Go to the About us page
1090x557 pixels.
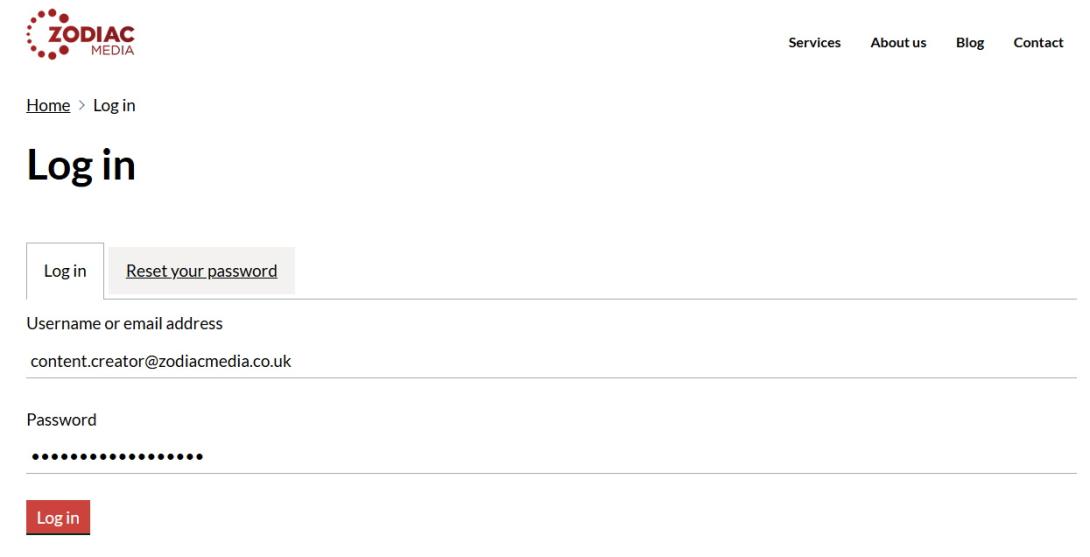pos(898,43)
